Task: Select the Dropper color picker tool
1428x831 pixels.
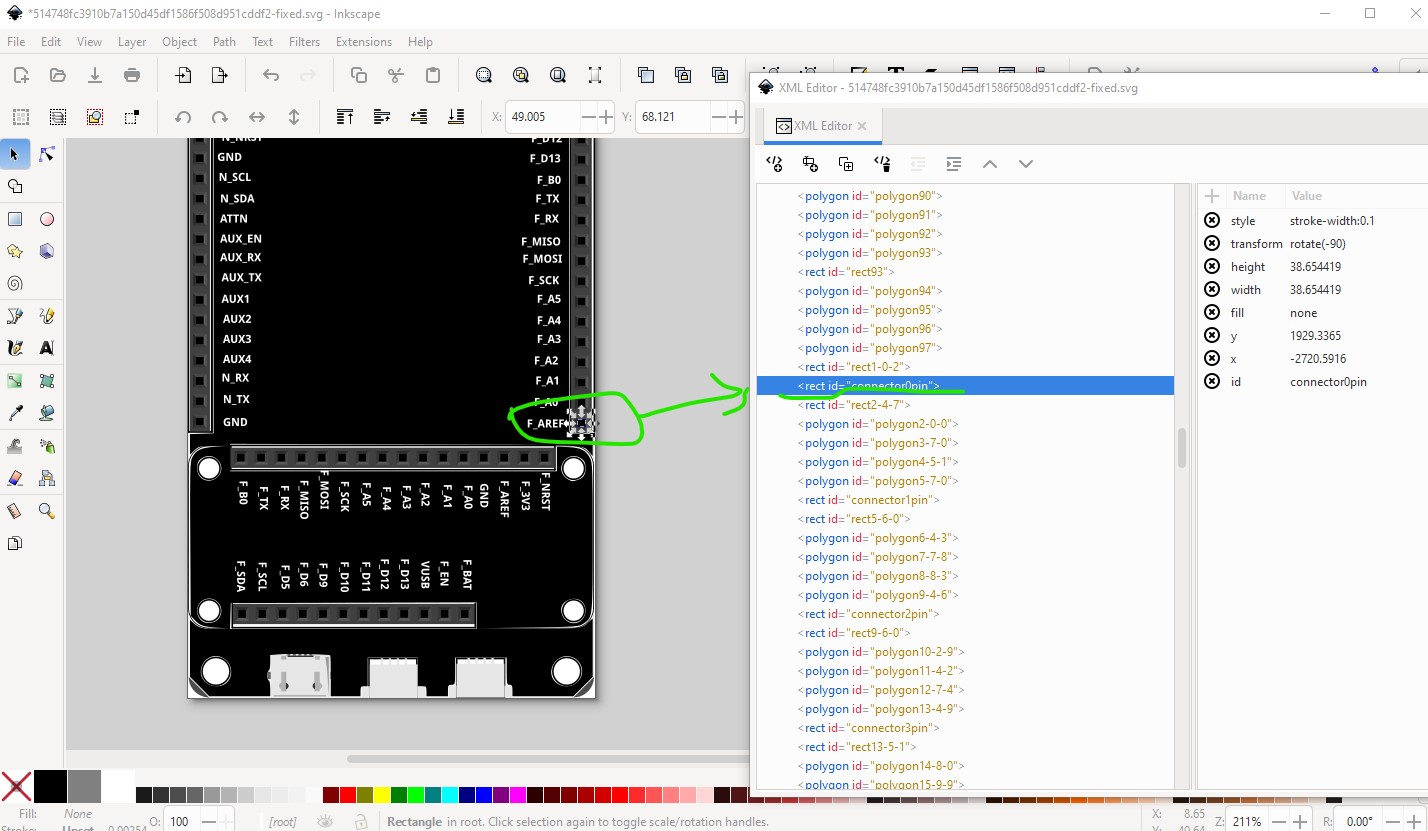Action: (x=15, y=413)
